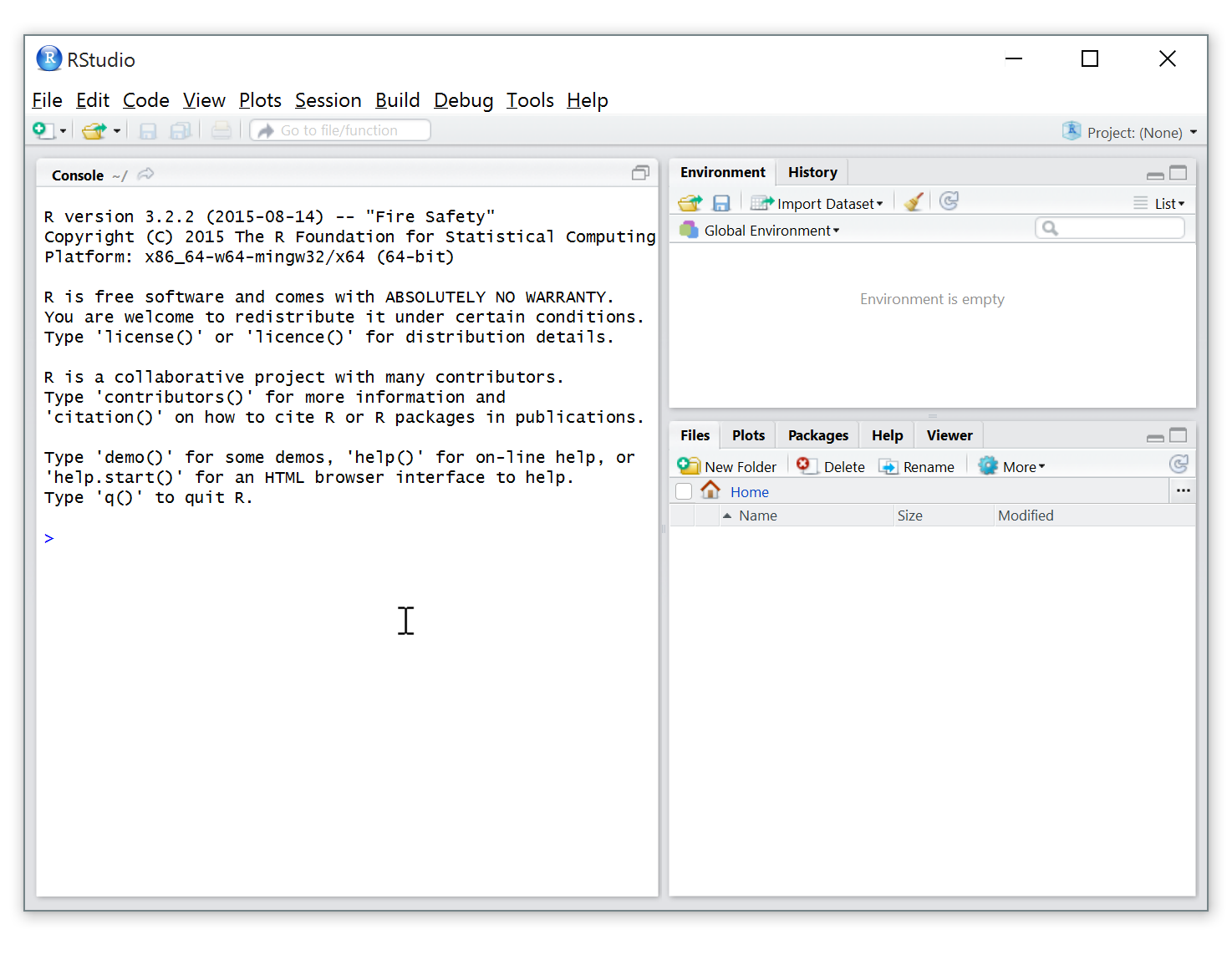
Task: Click the New Folder button
Action: click(x=727, y=466)
